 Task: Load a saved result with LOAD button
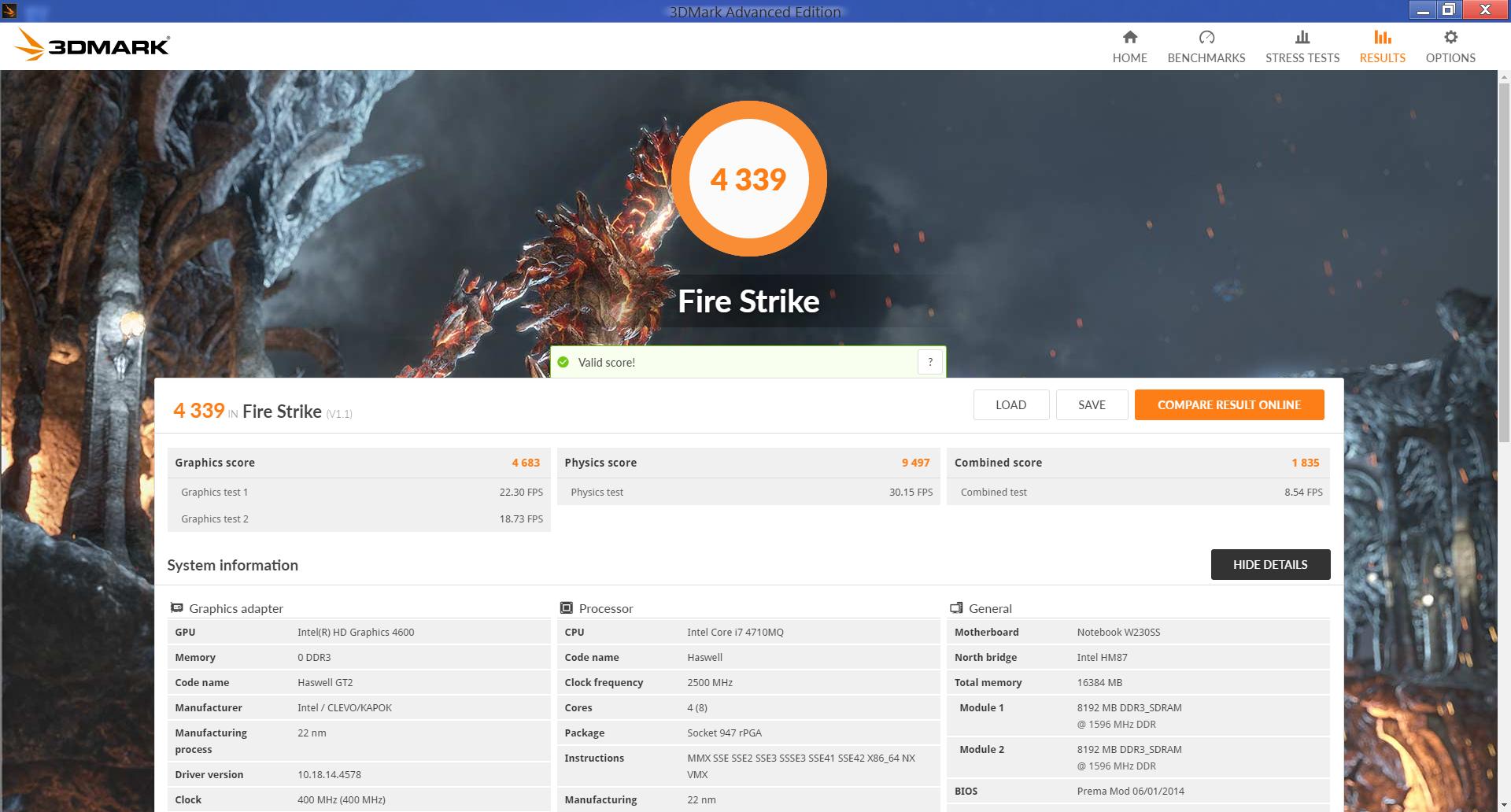(1010, 404)
